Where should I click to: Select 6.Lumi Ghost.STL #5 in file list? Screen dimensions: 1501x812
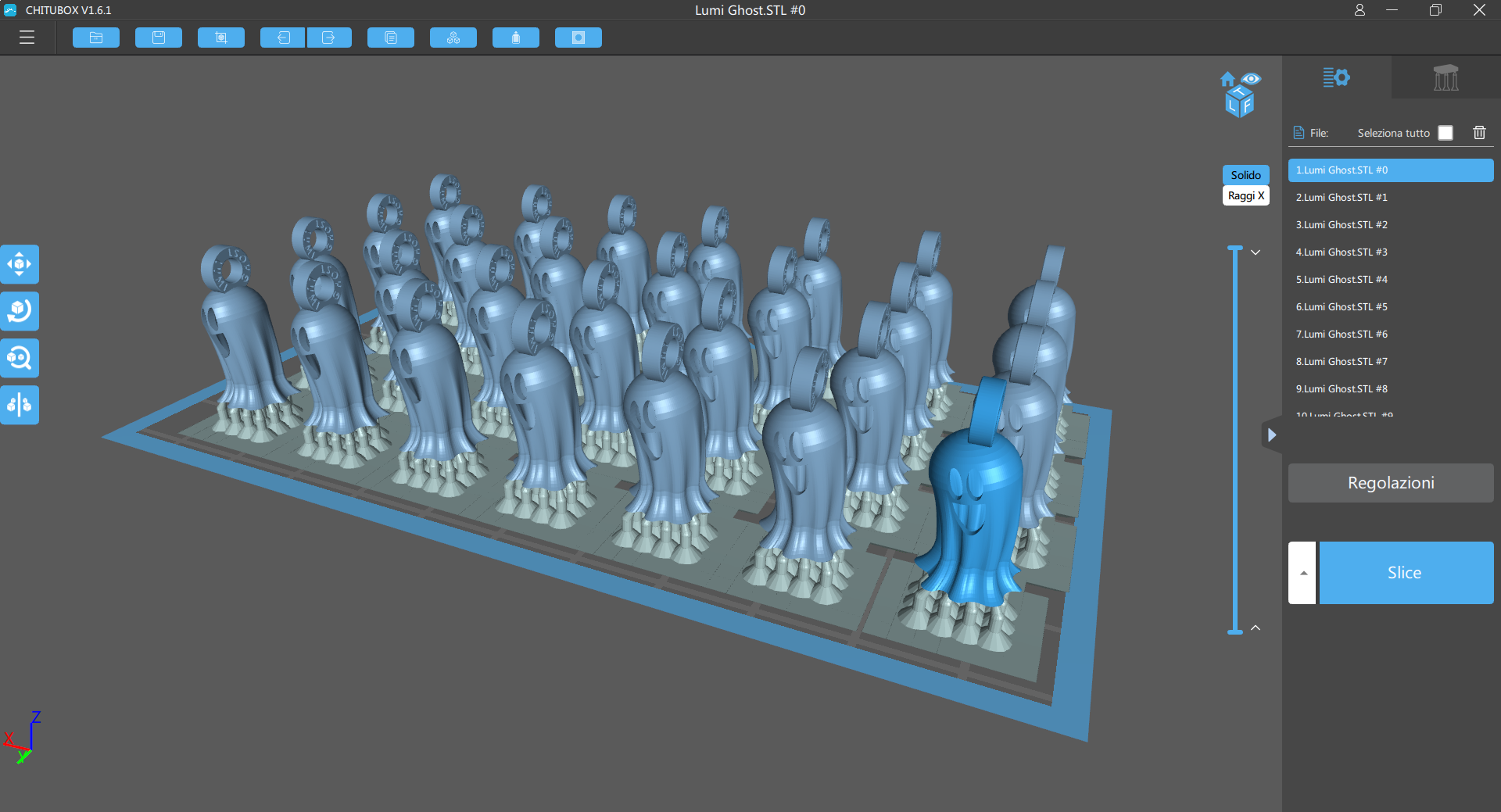pyautogui.click(x=1391, y=307)
